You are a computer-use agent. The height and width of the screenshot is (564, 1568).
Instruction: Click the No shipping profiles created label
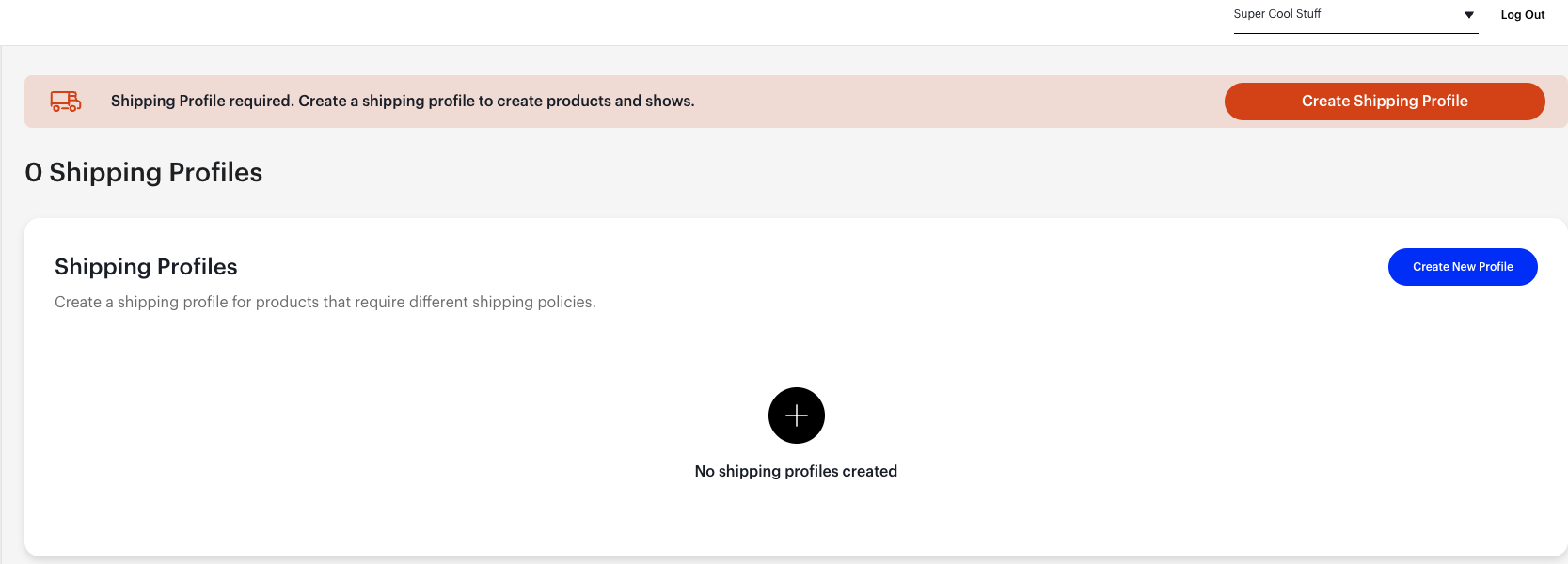point(796,471)
